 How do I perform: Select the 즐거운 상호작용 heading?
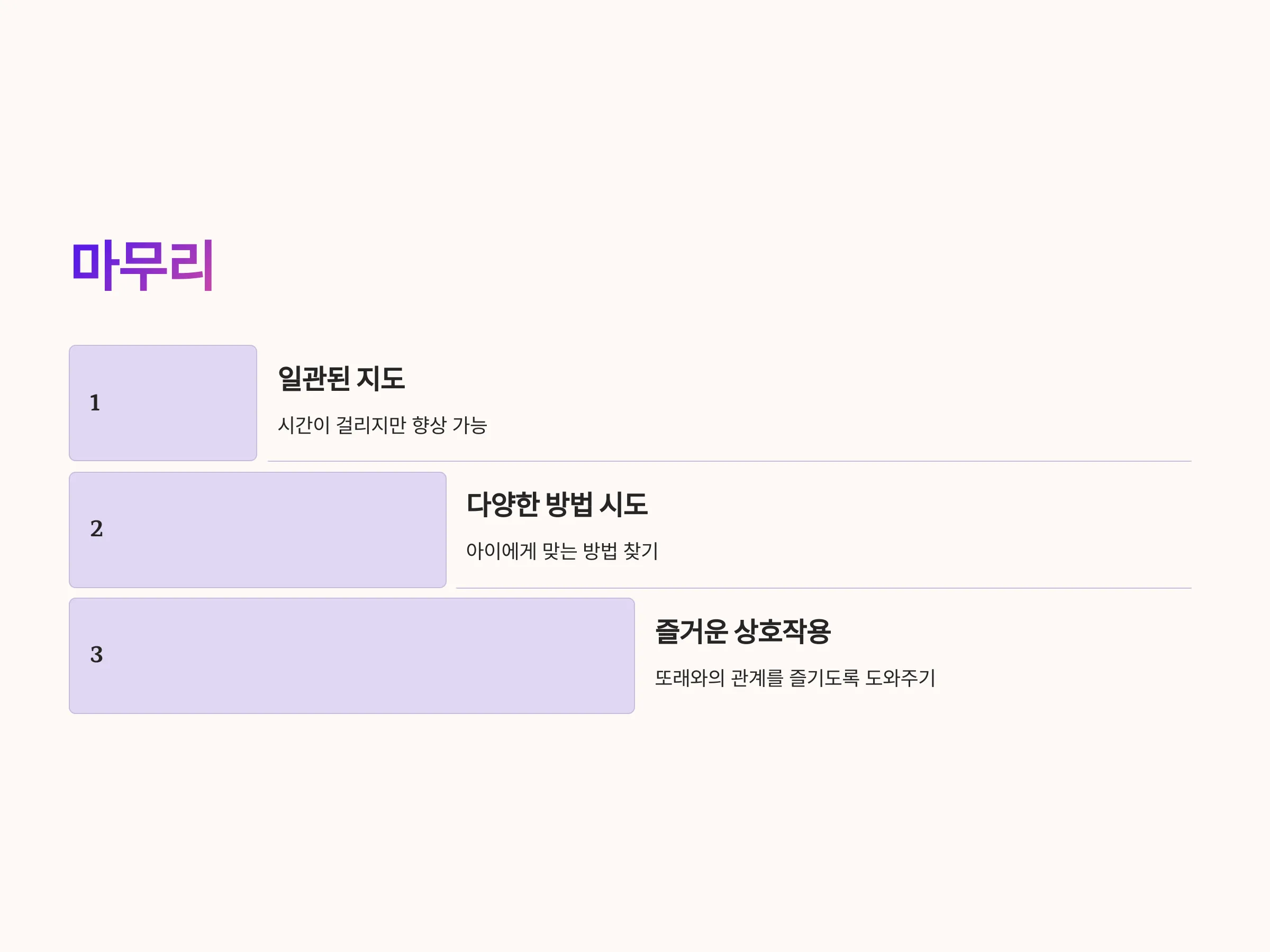point(743,631)
